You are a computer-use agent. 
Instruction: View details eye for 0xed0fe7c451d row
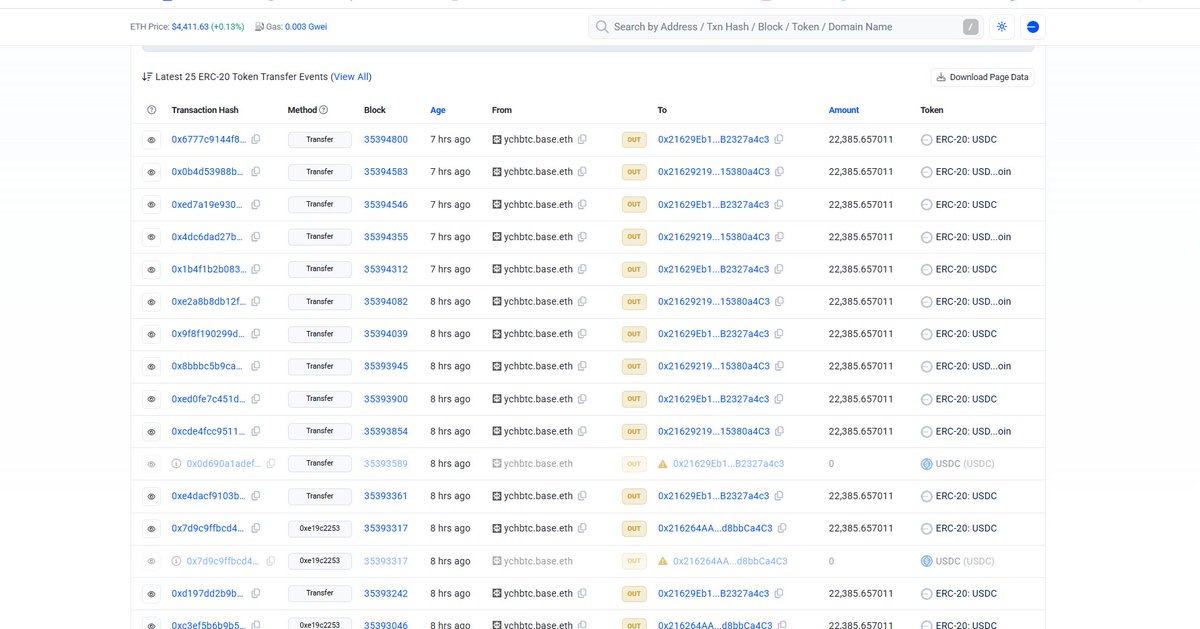[x=151, y=399]
